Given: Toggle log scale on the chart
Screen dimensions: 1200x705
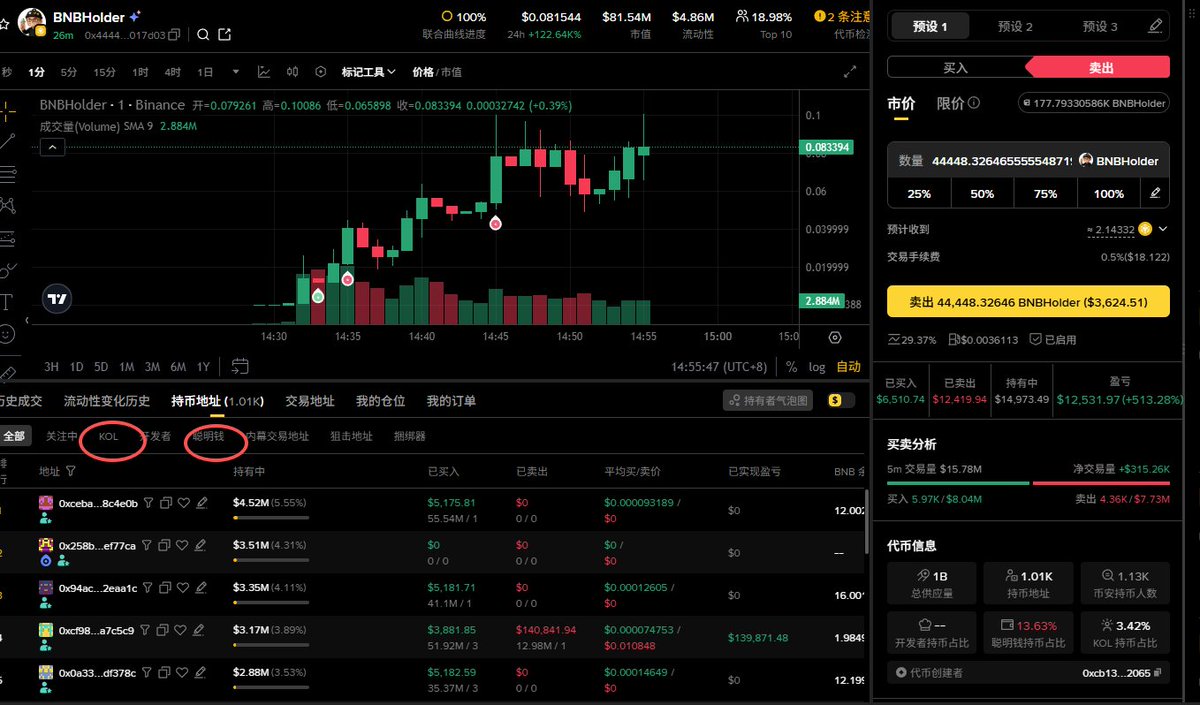Looking at the screenshot, I should click(817, 367).
